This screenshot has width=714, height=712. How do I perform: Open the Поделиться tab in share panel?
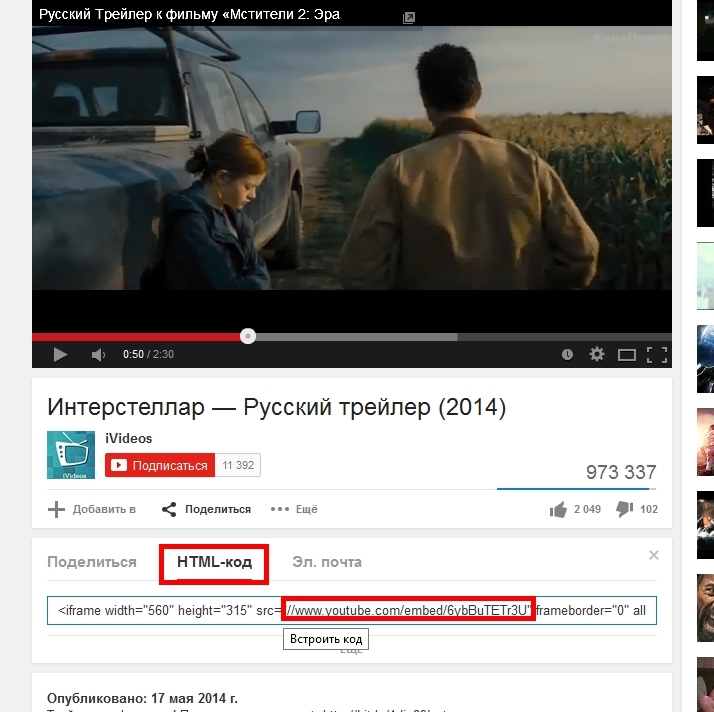pyautogui.click(x=92, y=562)
